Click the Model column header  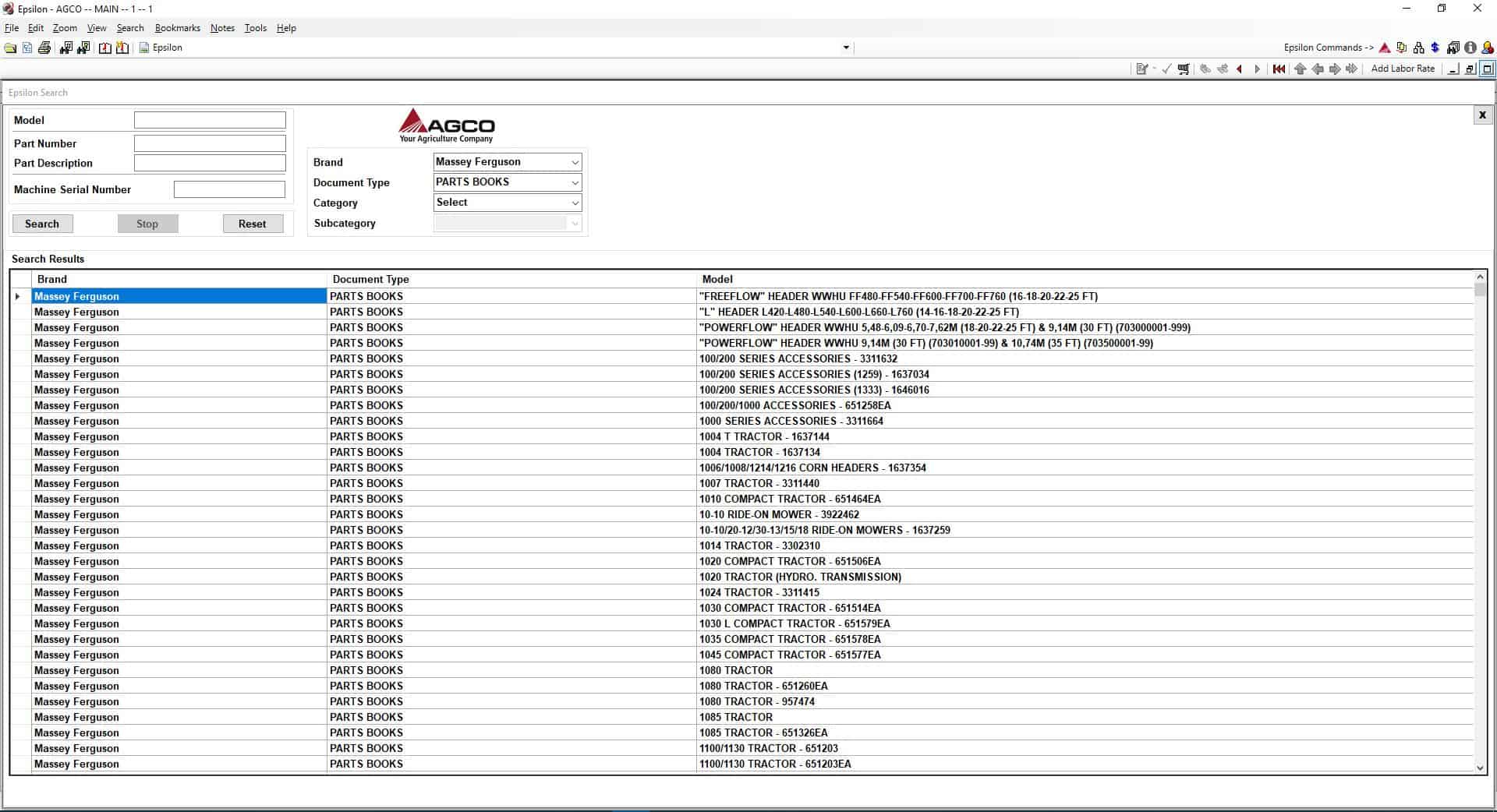pyautogui.click(x=1085, y=279)
